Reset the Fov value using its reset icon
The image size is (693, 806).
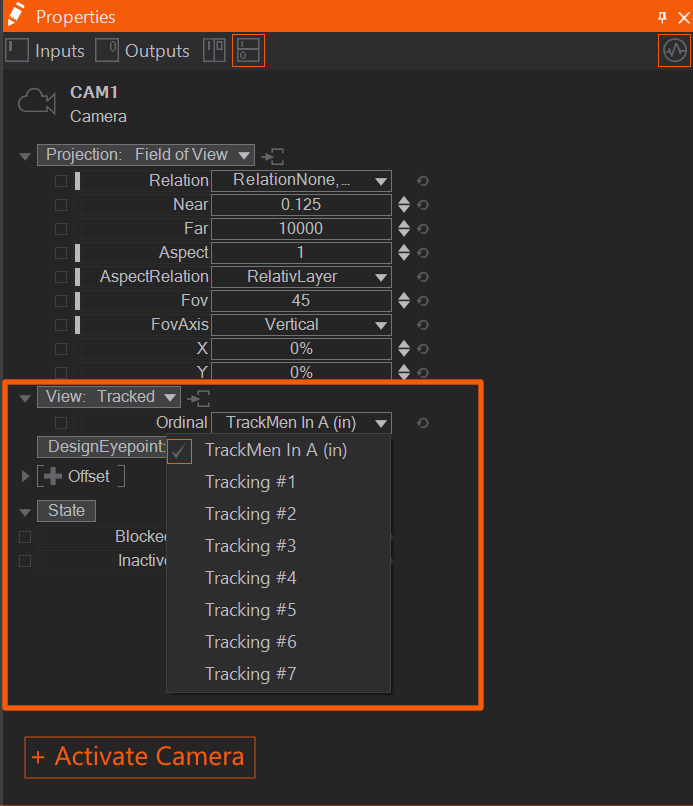click(422, 301)
